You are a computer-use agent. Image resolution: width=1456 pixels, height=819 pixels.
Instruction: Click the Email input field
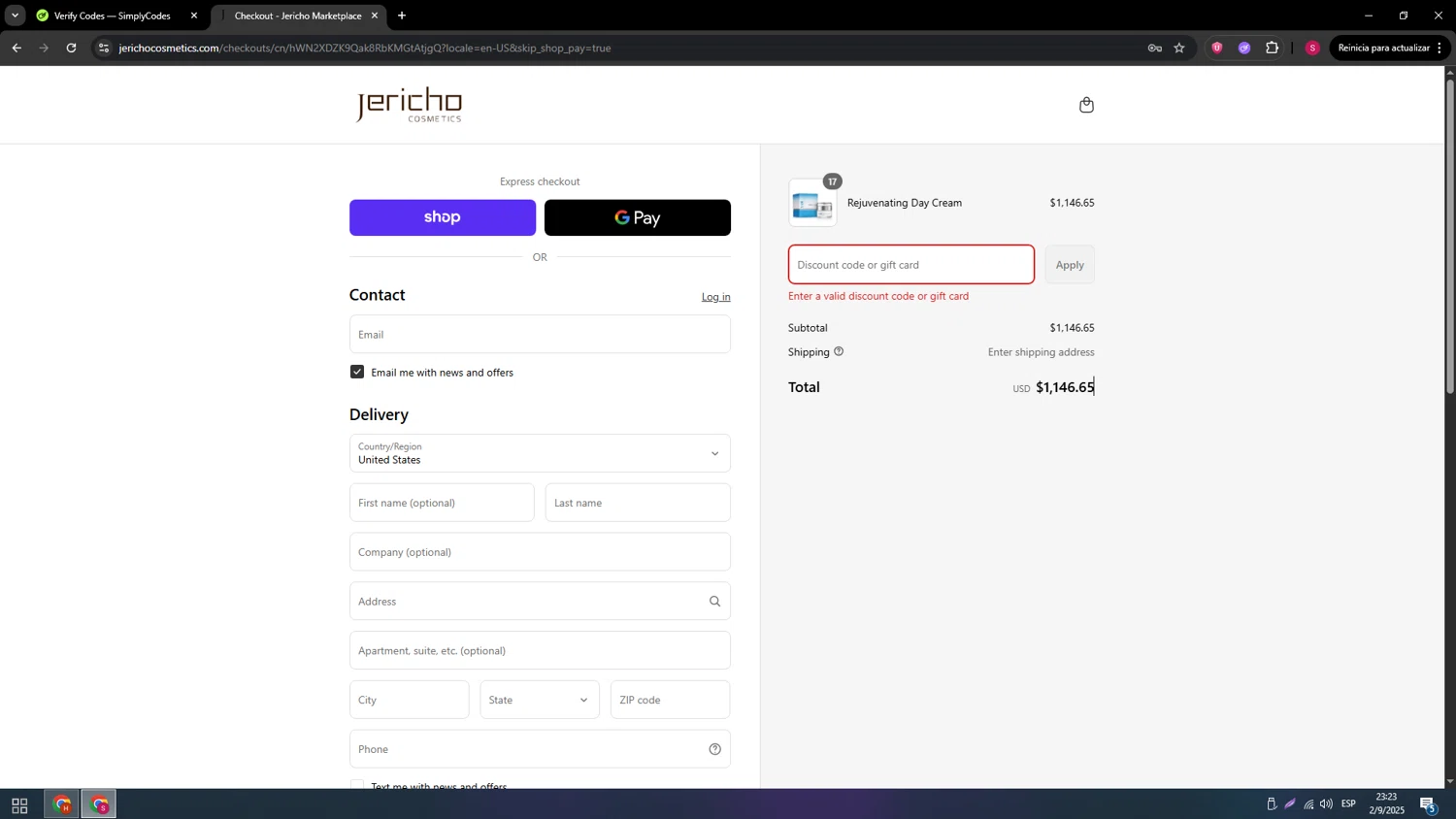[x=540, y=334]
